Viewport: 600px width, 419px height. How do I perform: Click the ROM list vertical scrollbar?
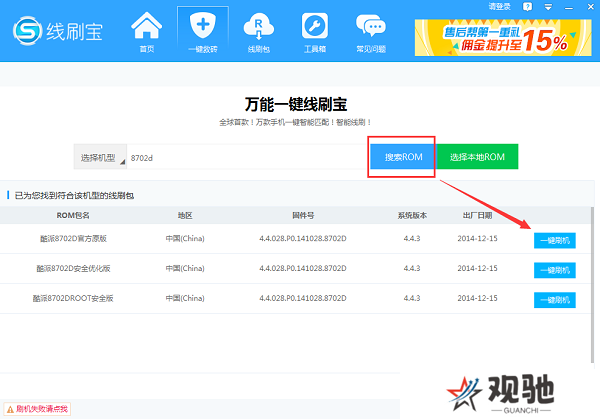pos(592,285)
